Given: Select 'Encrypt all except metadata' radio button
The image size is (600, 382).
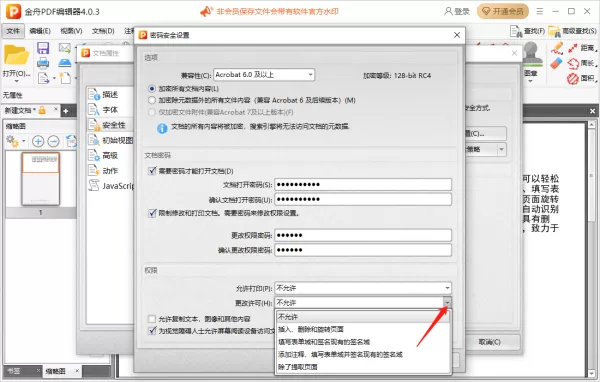Looking at the screenshot, I should coord(152,100).
